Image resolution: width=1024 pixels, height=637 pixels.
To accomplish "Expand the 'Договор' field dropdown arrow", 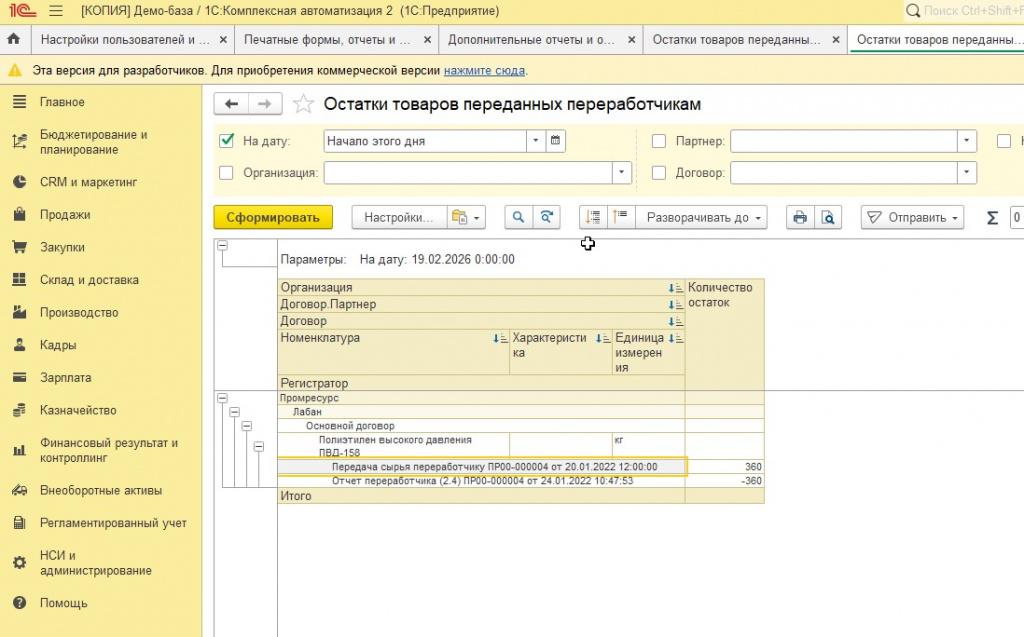I will 966,173.
